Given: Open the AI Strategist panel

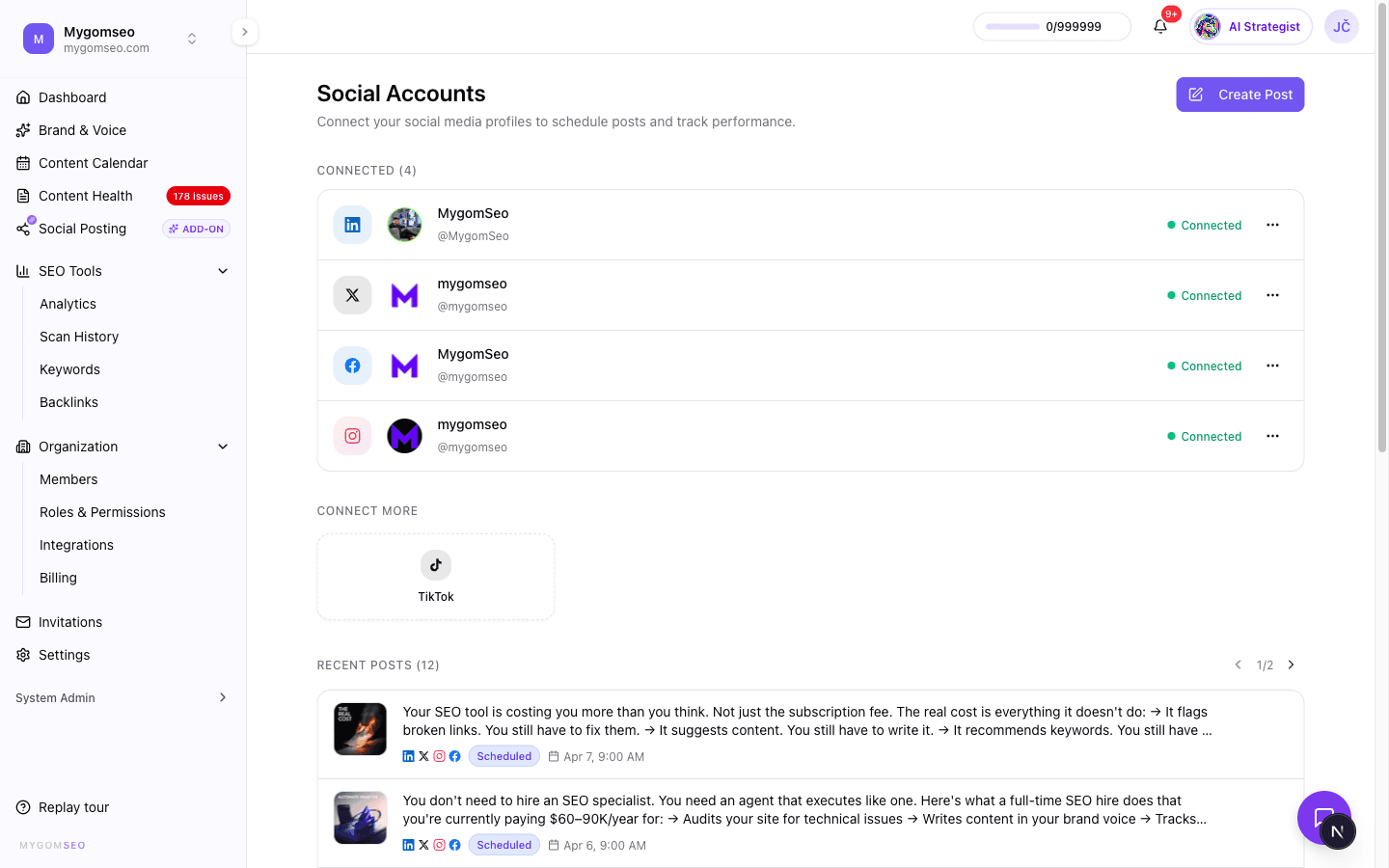Looking at the screenshot, I should click(x=1250, y=26).
